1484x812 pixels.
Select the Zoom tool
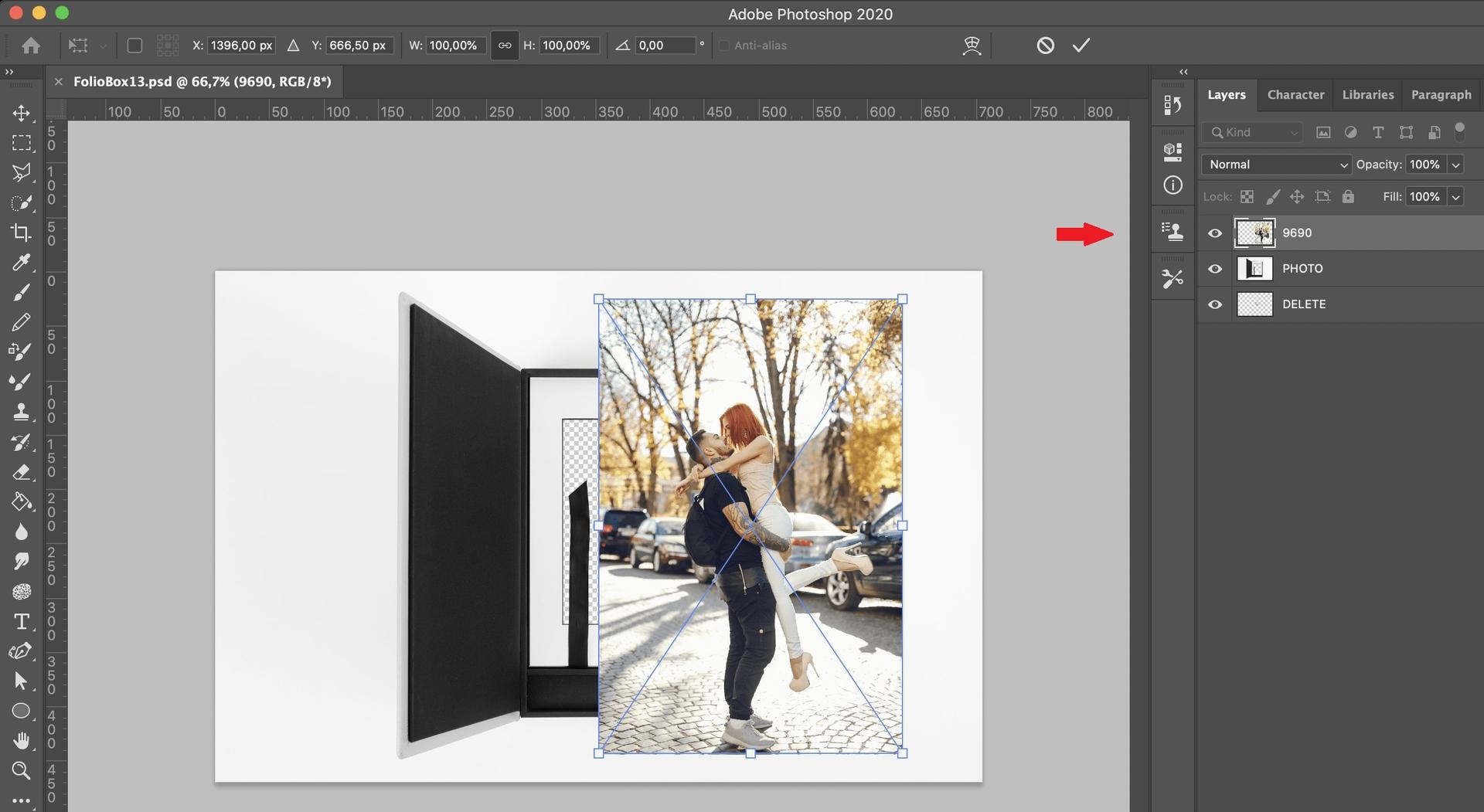(22, 770)
